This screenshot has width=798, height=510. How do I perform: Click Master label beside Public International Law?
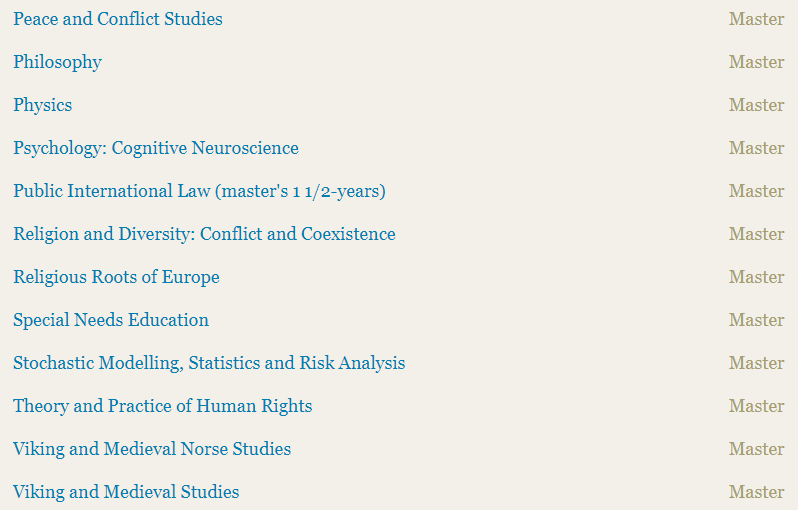(x=756, y=191)
